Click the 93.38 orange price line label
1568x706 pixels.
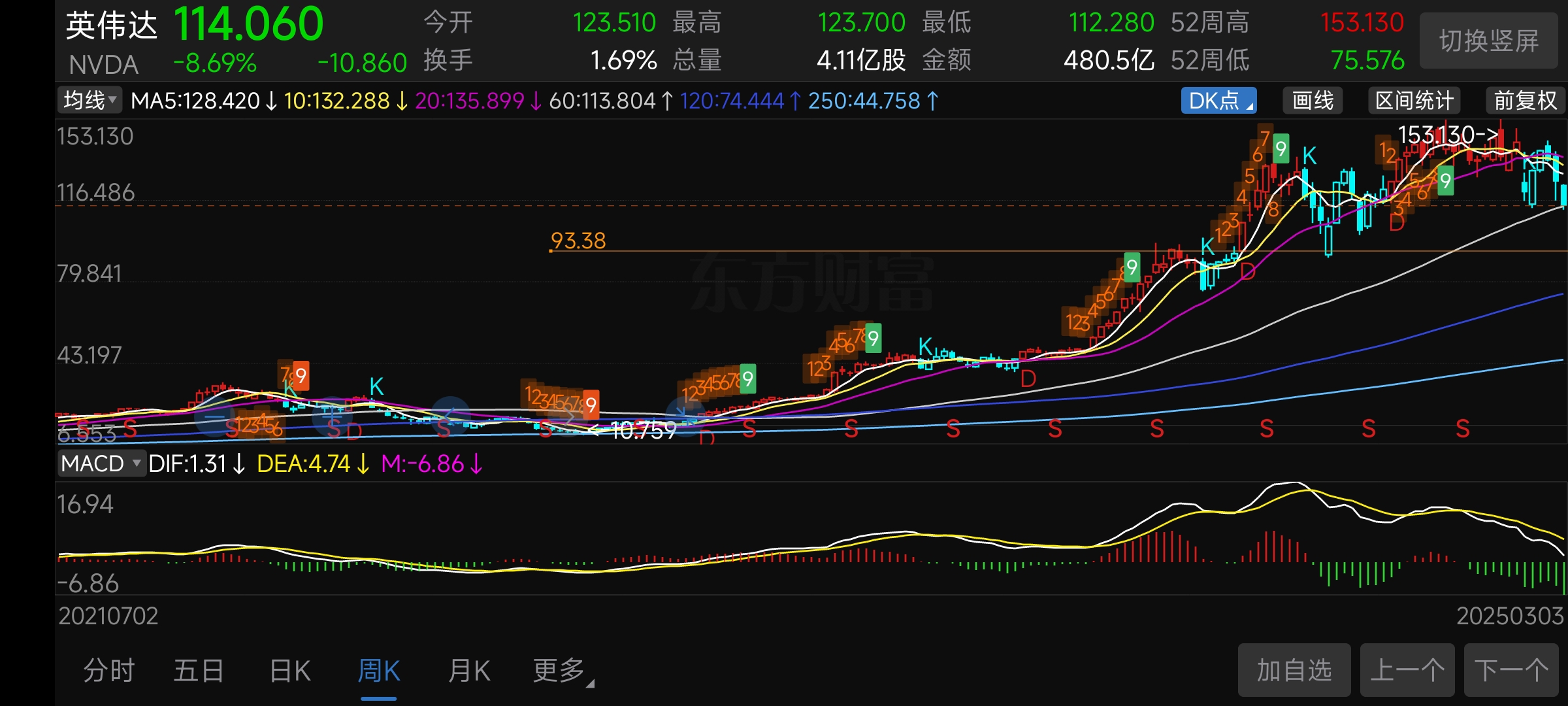[578, 241]
